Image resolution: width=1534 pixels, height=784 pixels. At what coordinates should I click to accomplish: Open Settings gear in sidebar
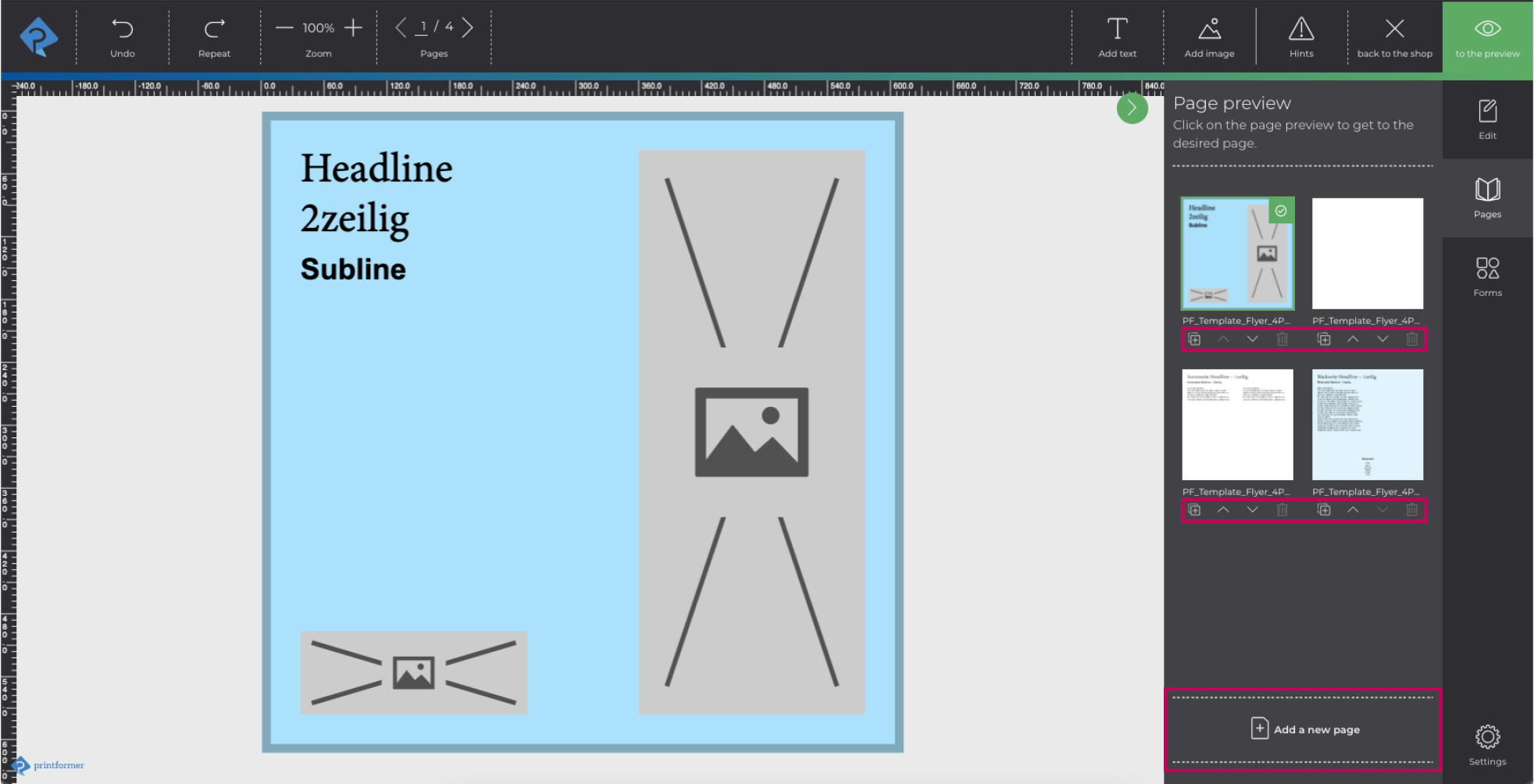(x=1487, y=737)
